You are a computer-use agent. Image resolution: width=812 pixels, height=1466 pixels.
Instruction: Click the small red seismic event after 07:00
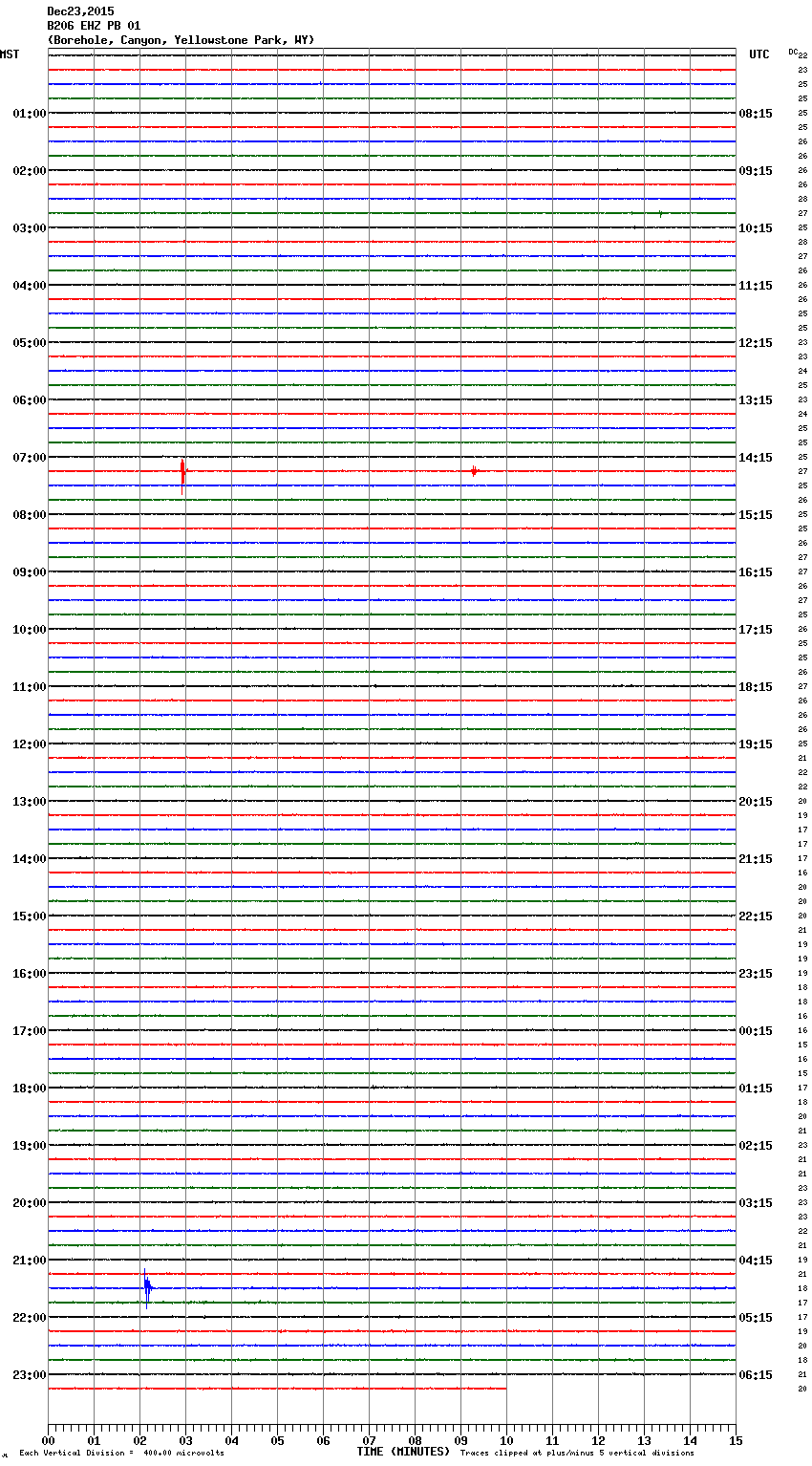(x=474, y=471)
